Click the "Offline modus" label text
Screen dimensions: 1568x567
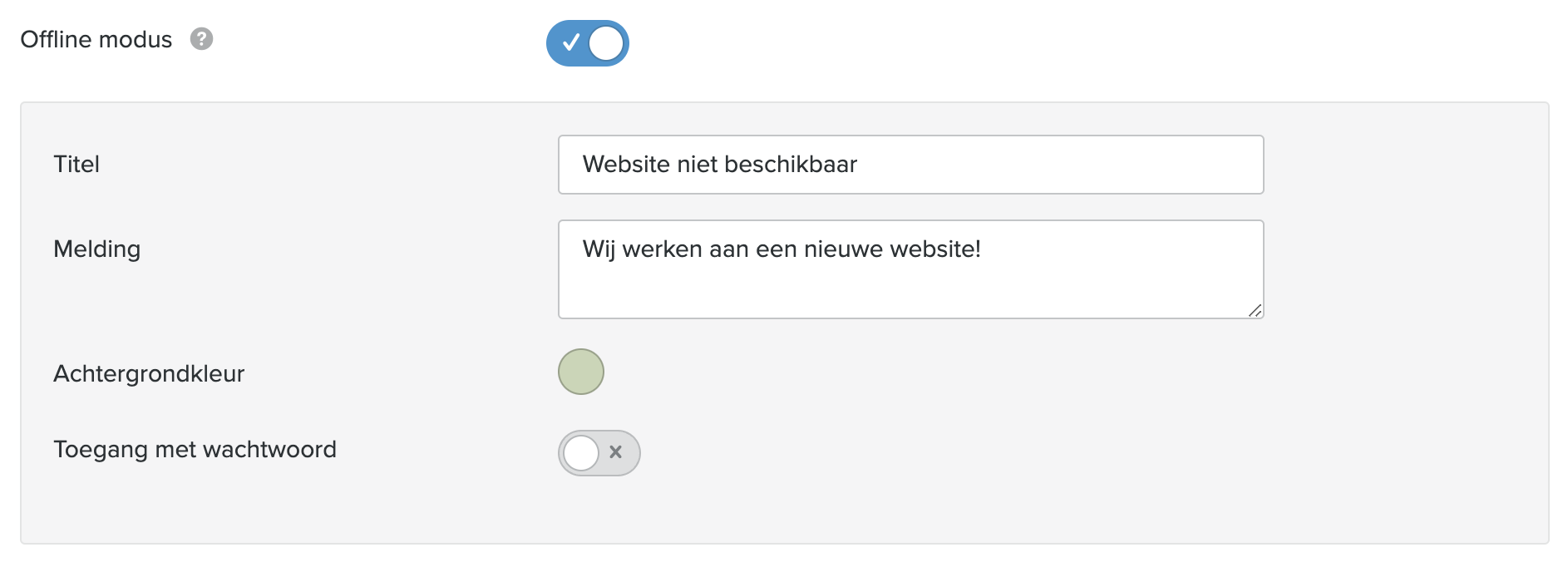96,39
